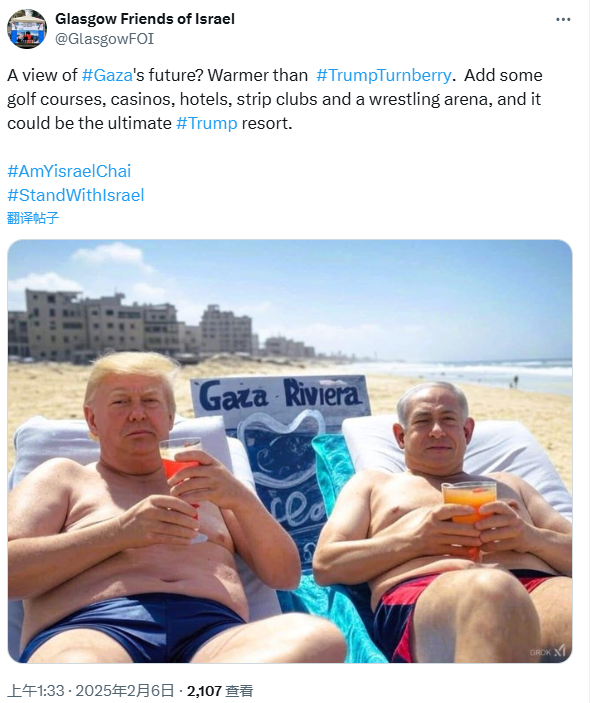Open the #AmYisraelChai hashtag

coord(69,171)
